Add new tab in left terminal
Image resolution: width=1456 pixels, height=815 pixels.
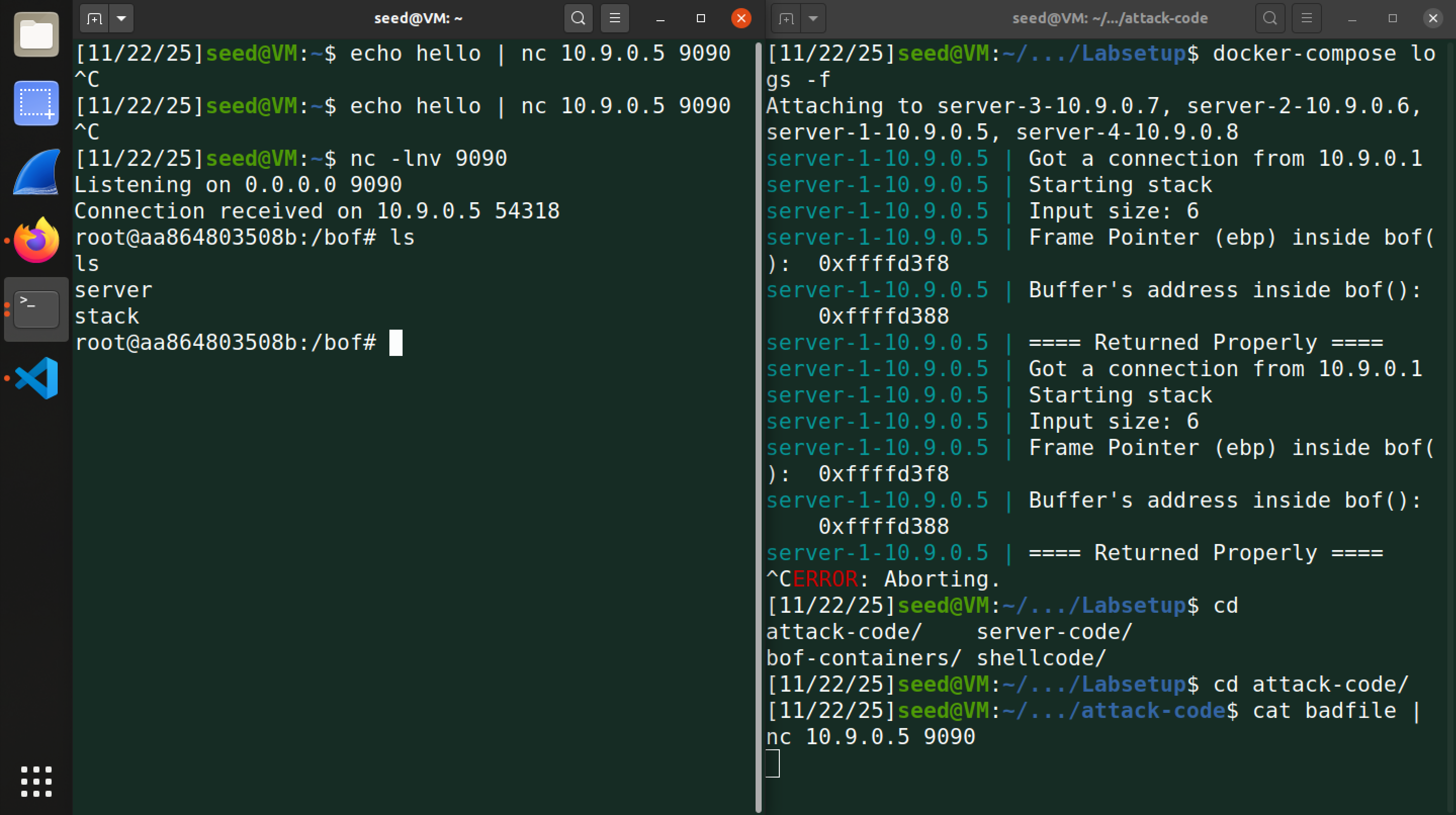95,19
